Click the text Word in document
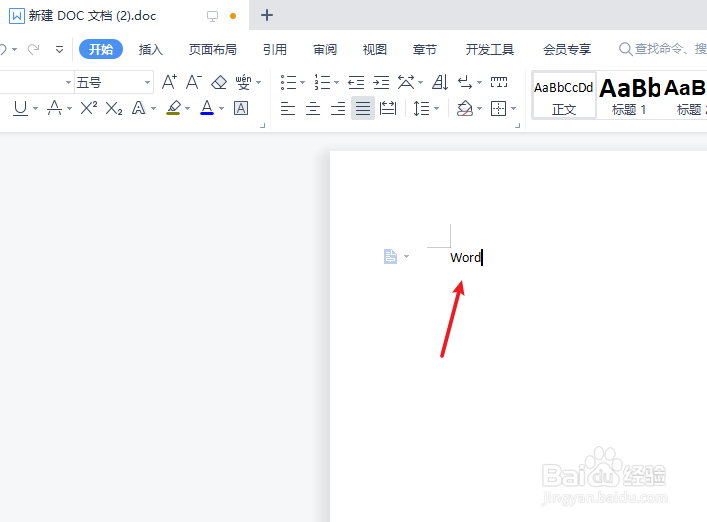 click(466, 257)
